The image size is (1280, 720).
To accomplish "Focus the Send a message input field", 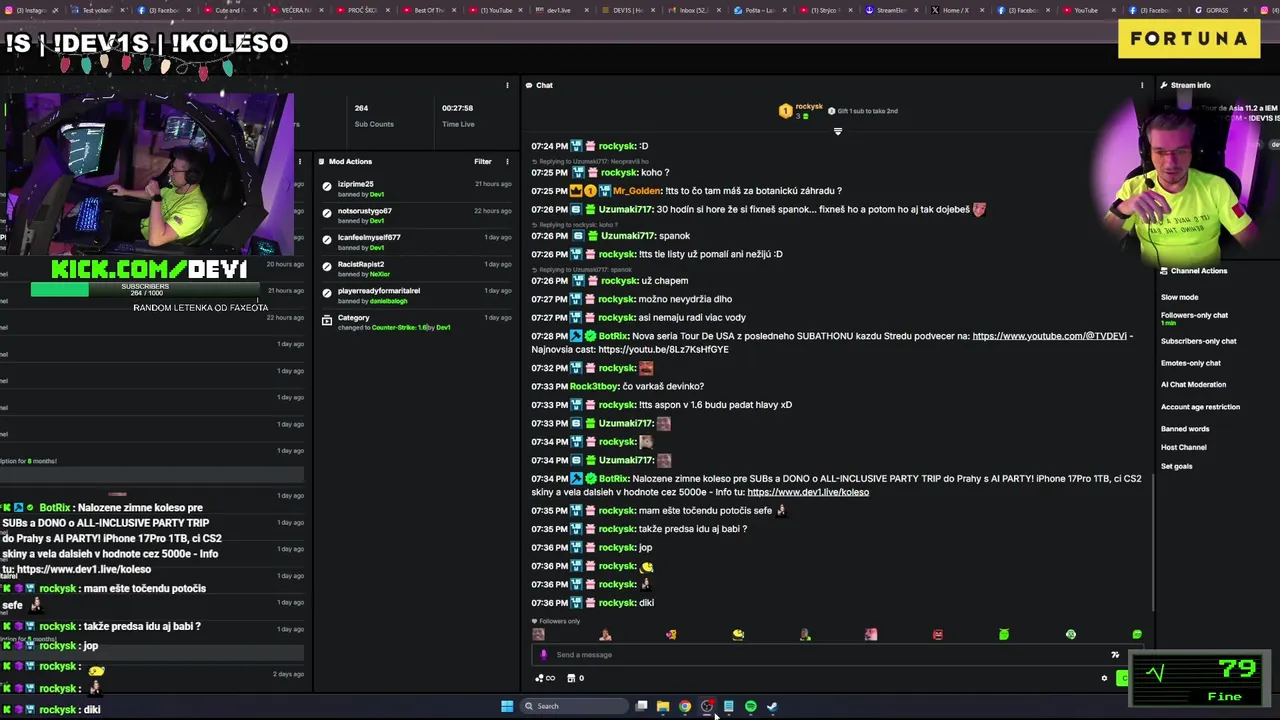I will click(x=830, y=655).
